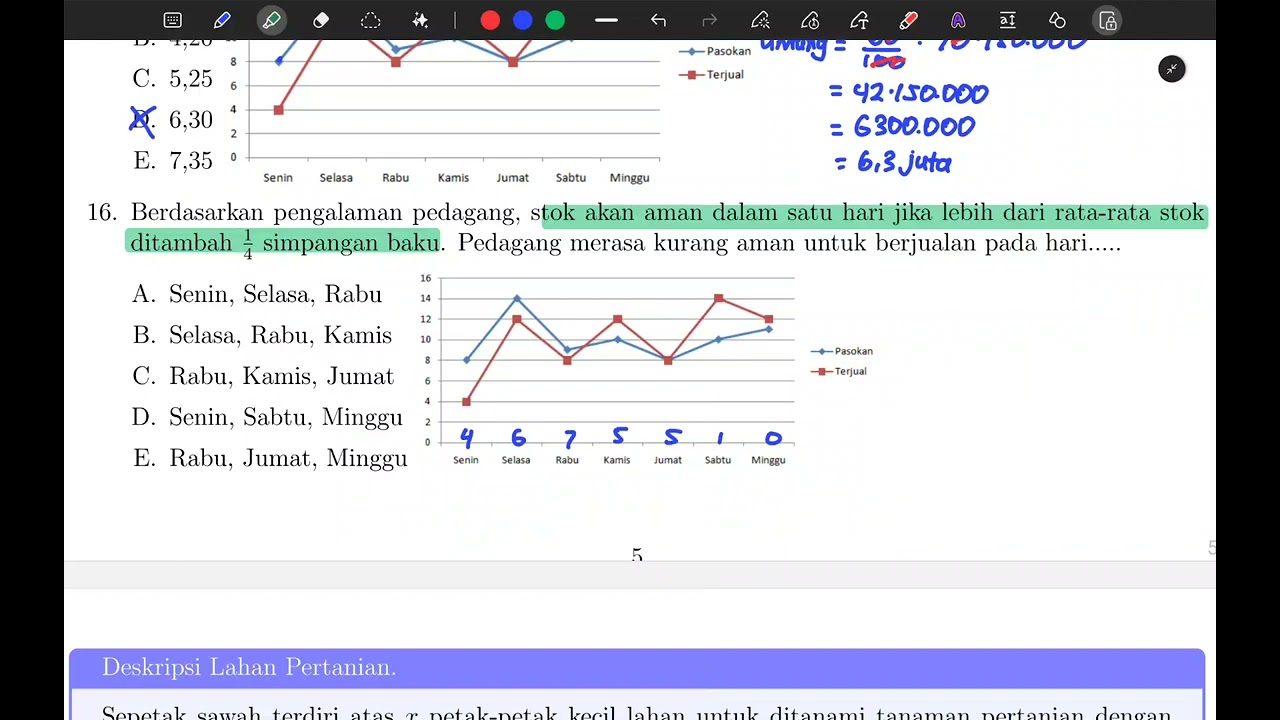
Task: Pick the green color swatch
Action: [x=555, y=20]
